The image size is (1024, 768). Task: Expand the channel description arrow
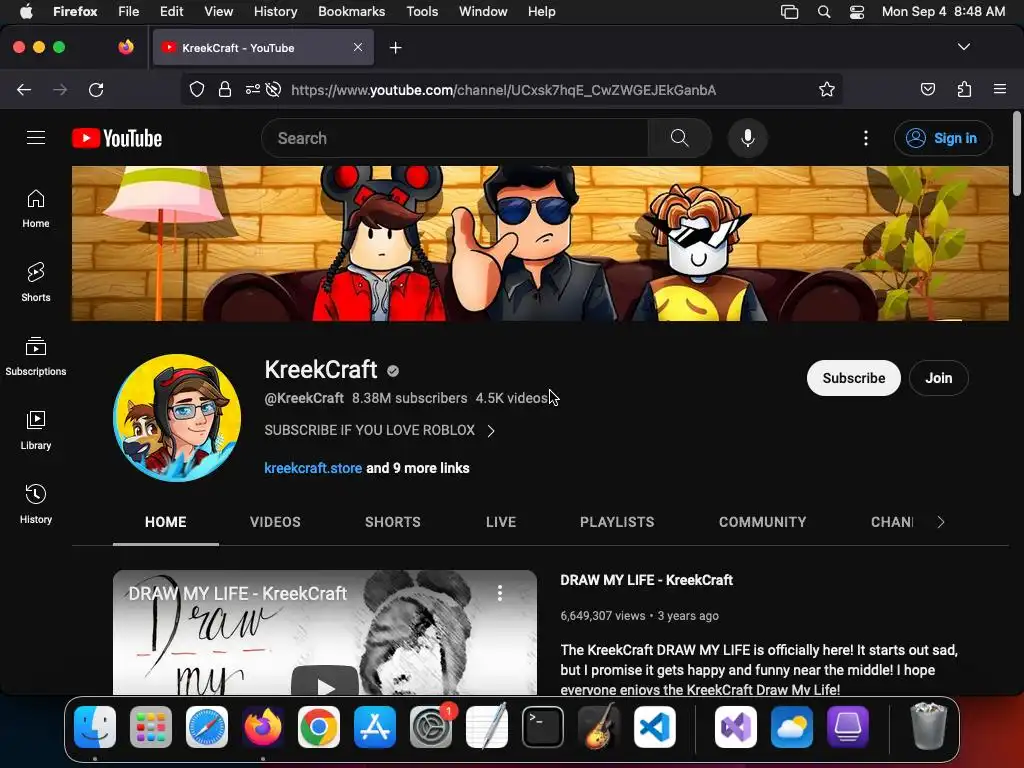pos(490,431)
